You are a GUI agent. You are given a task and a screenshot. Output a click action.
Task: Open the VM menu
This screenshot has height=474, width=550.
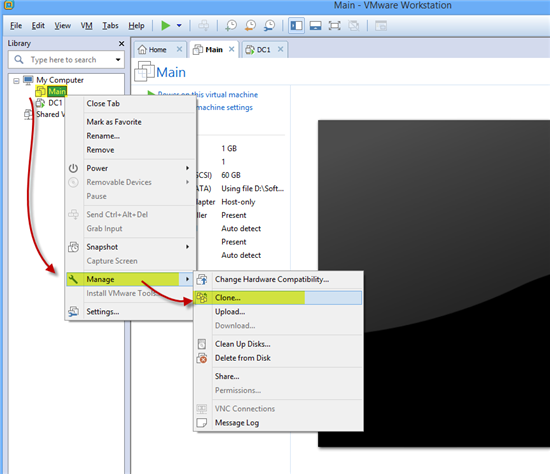click(x=86, y=26)
